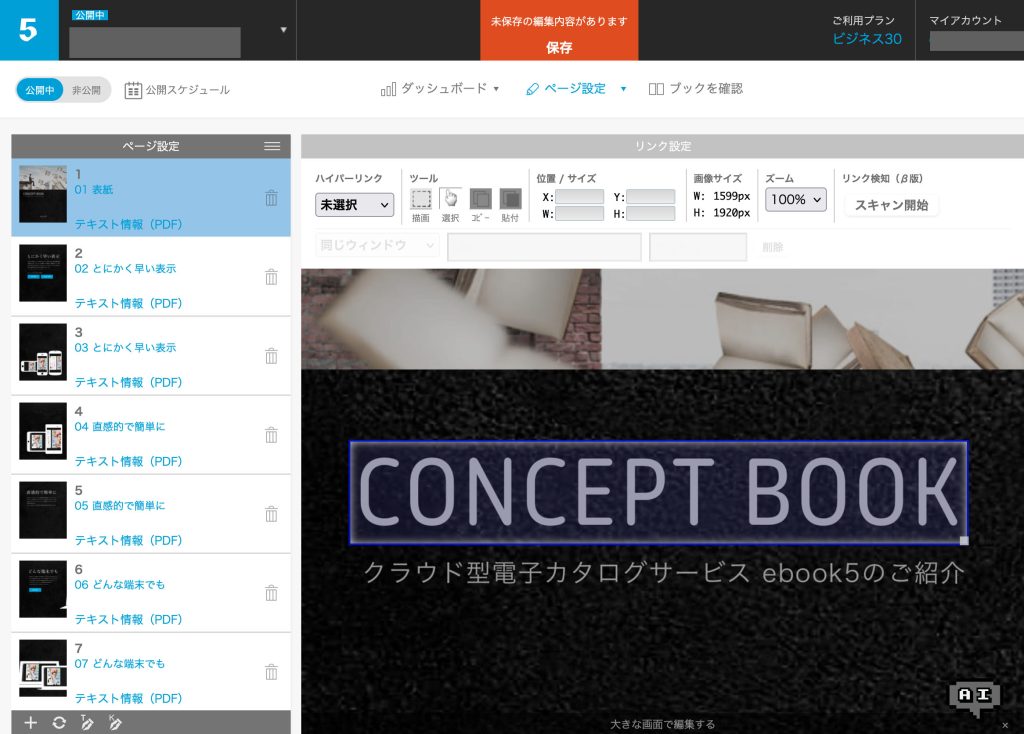The height and width of the screenshot is (734, 1024).
Task: Delete page 2 with its trash icon
Action: (x=271, y=277)
